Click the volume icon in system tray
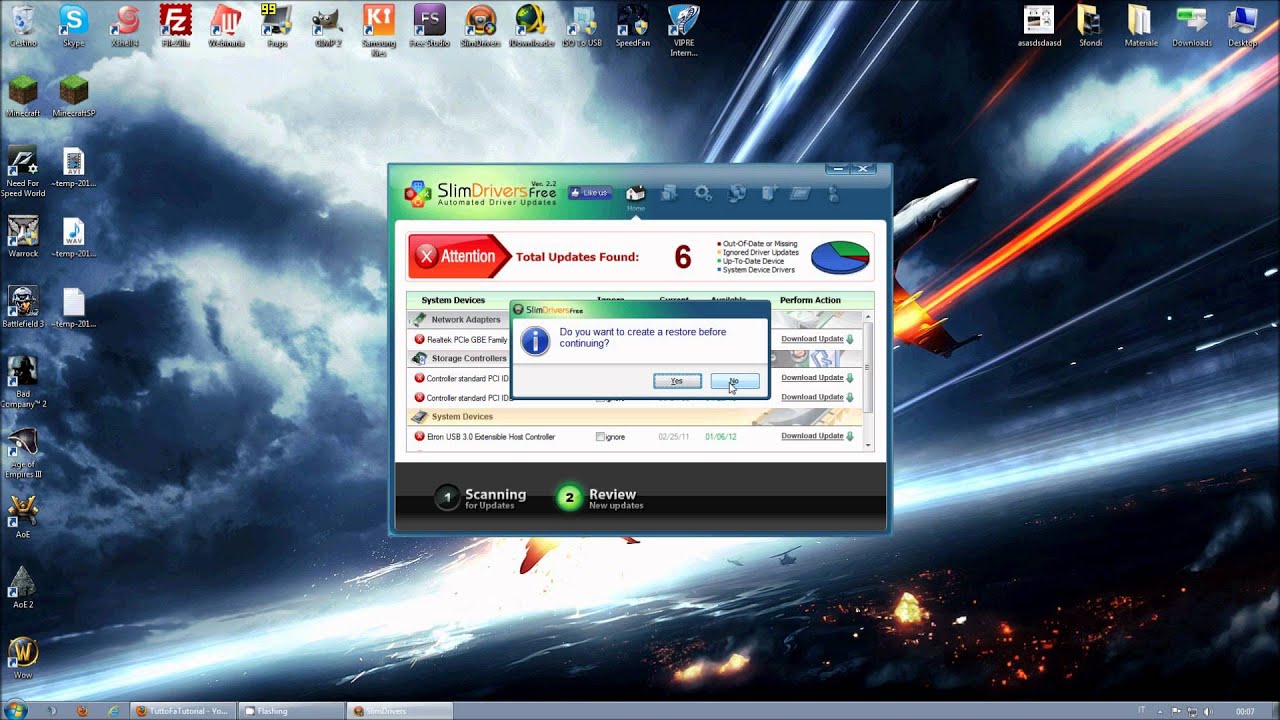 pyautogui.click(x=1208, y=711)
